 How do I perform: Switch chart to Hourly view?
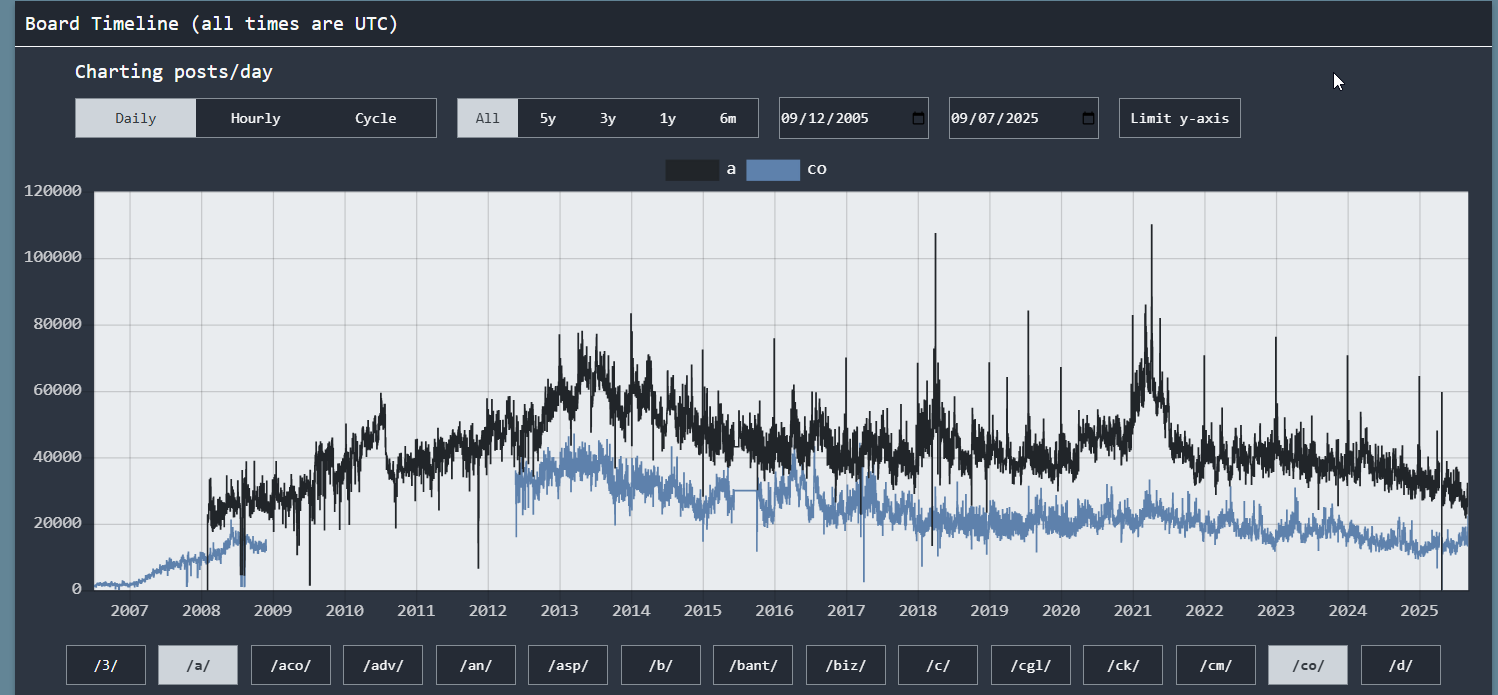[x=255, y=118]
